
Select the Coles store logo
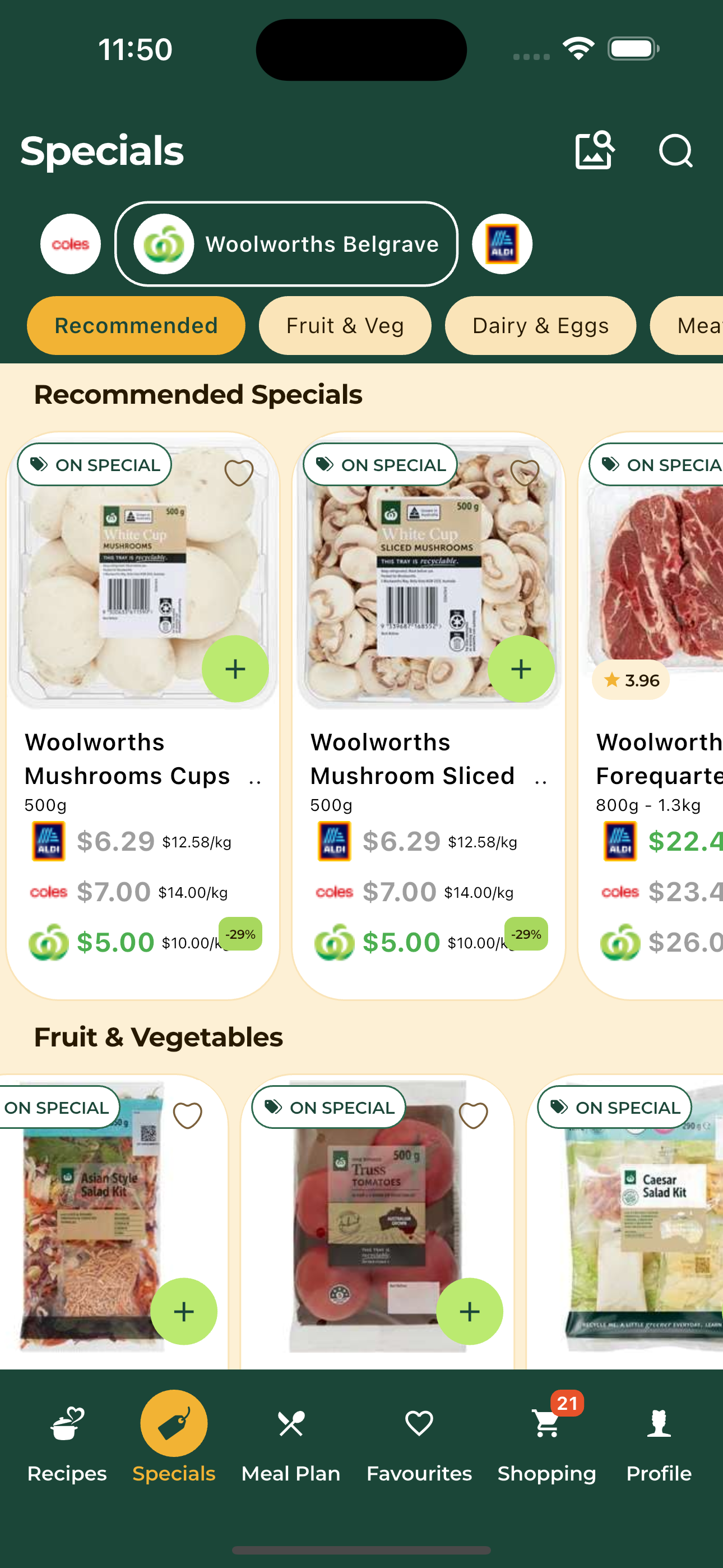(x=71, y=244)
